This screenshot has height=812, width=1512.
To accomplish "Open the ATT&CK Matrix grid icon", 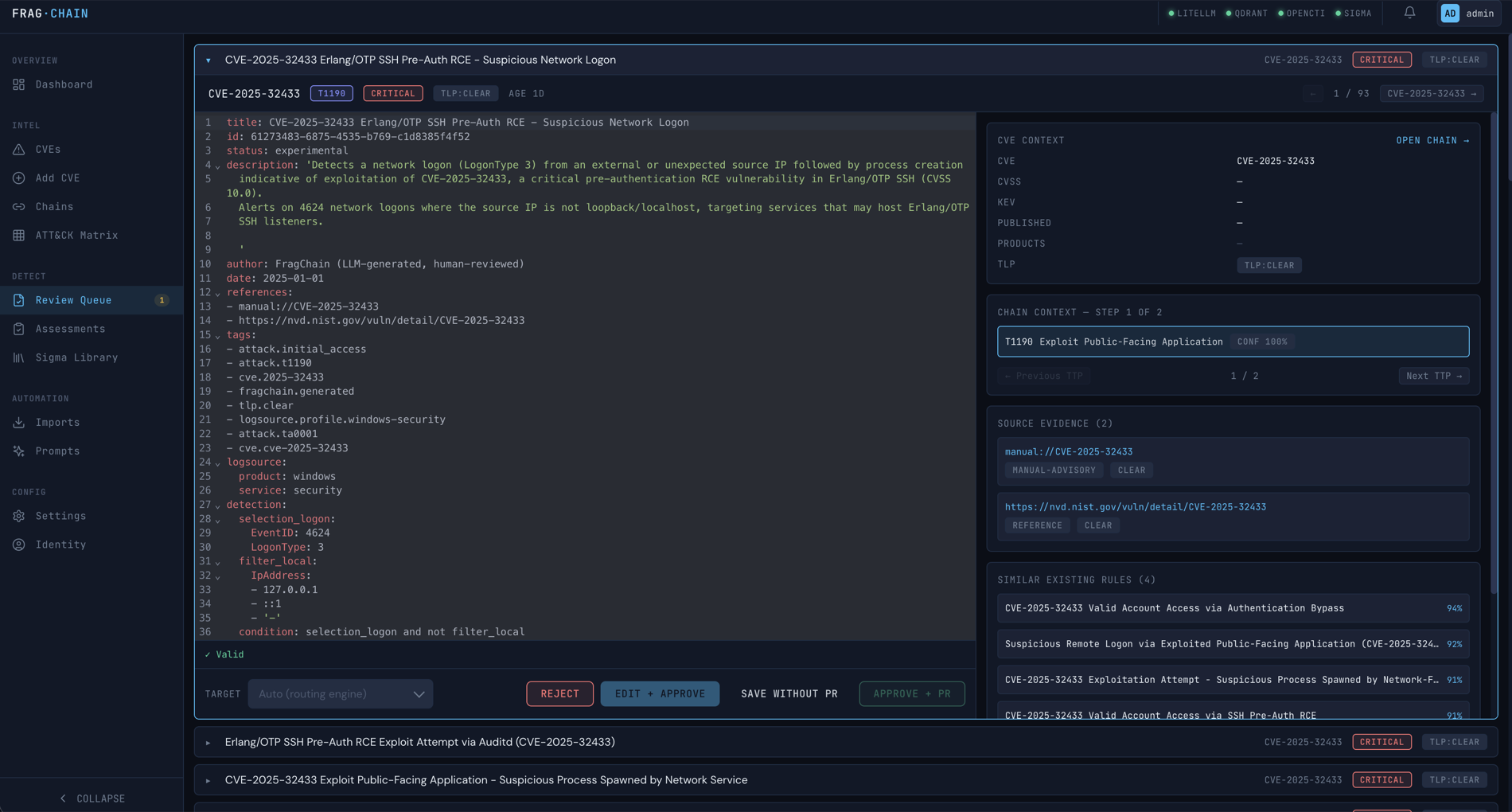I will click(19, 236).
